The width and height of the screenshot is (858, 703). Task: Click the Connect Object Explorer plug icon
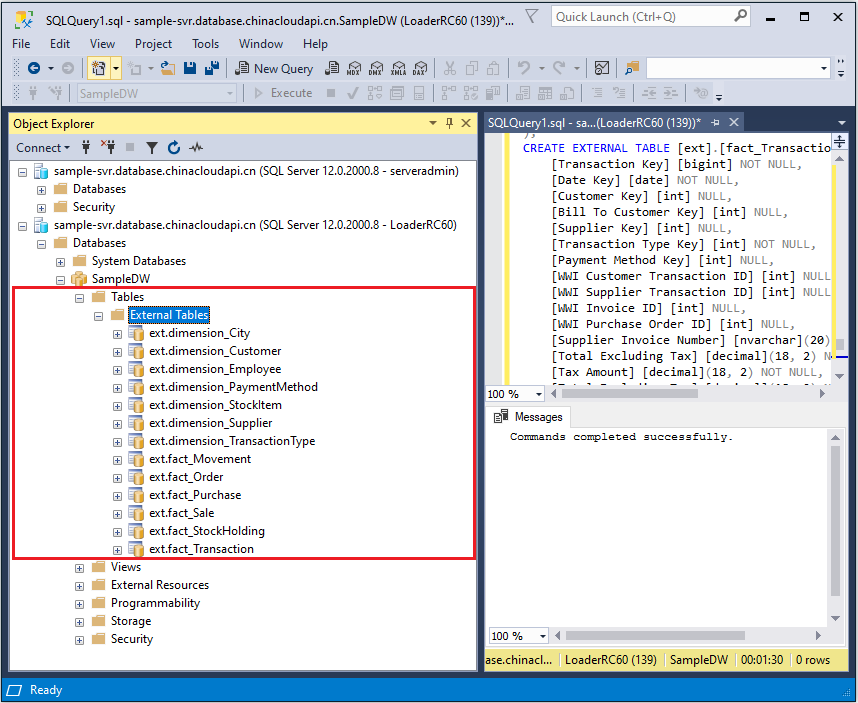[87, 147]
